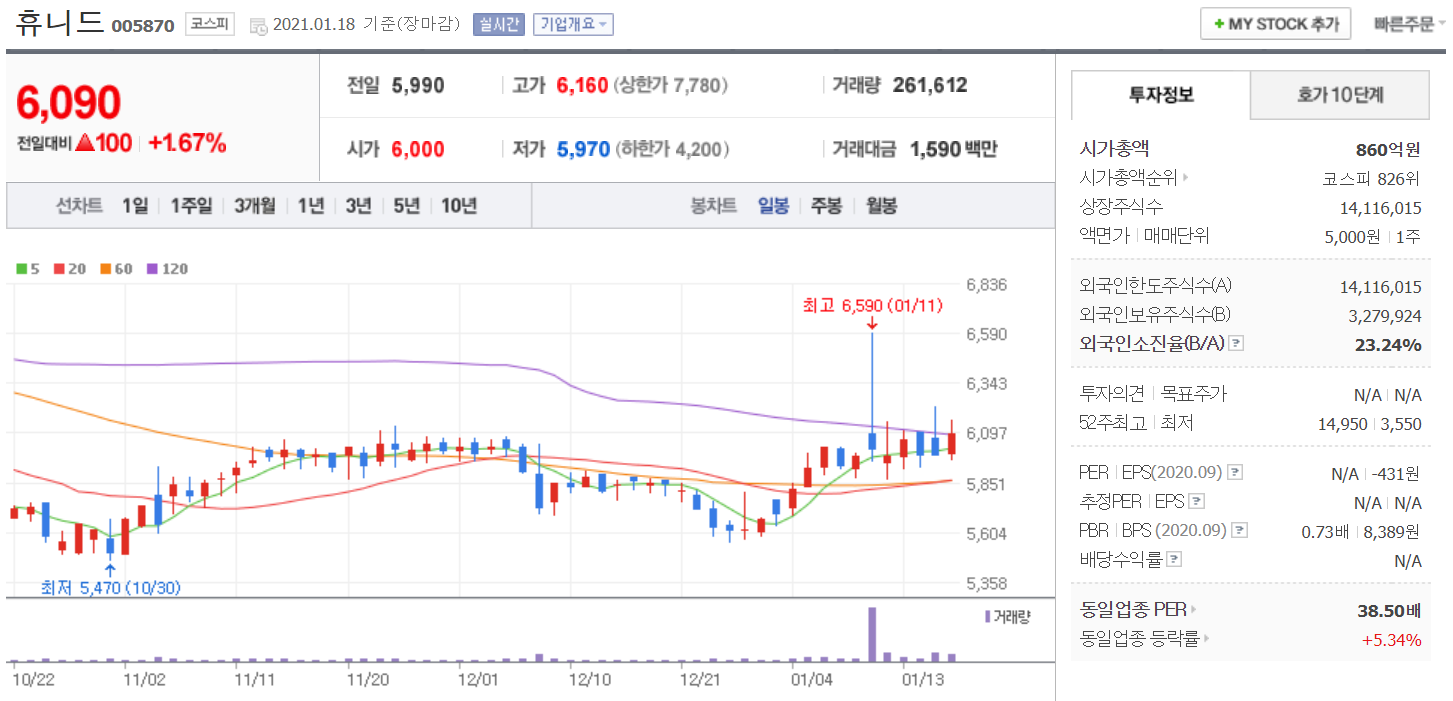Choose the 3개월 line chart period
This screenshot has height=701, width=1453.
[255, 206]
